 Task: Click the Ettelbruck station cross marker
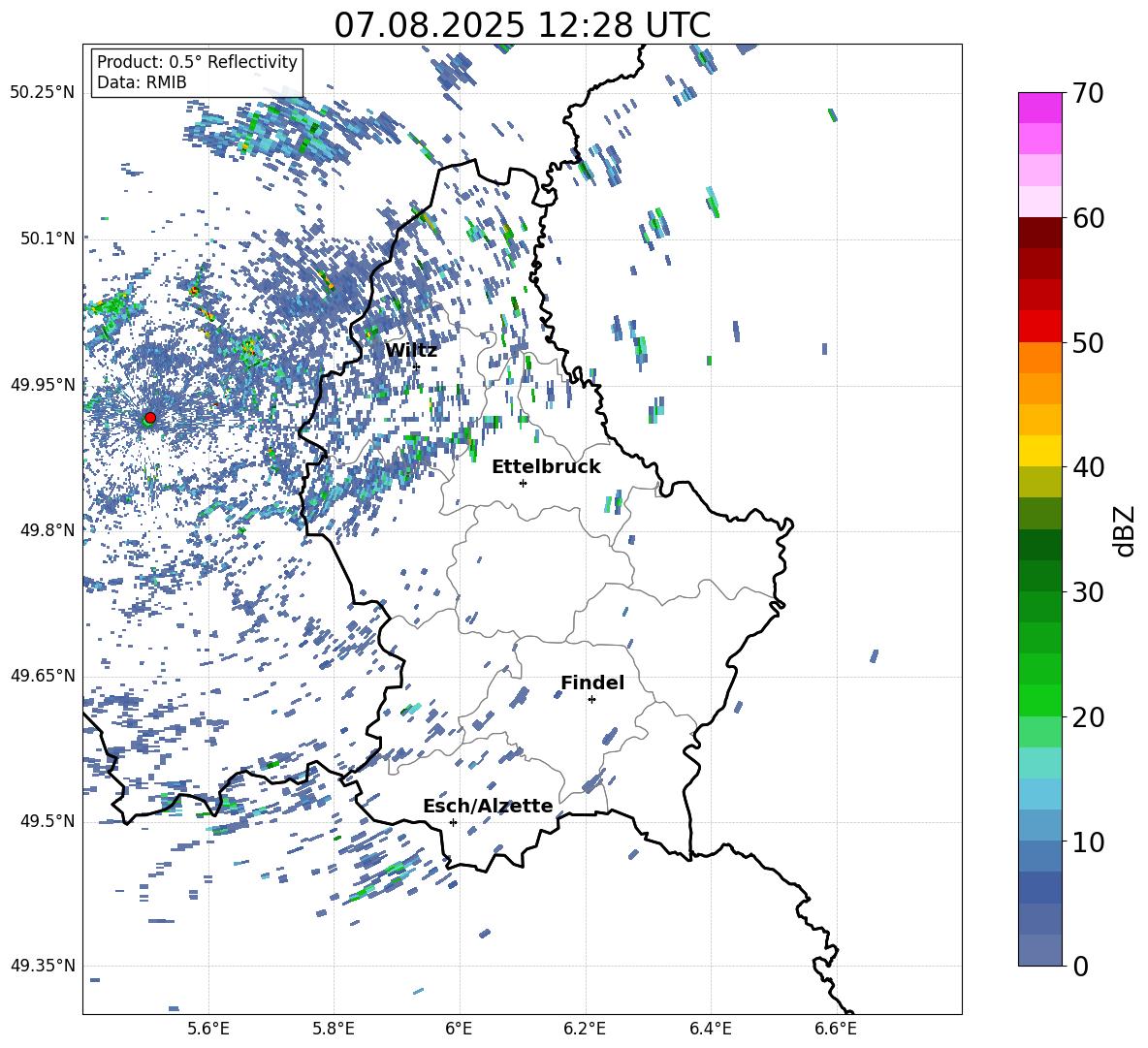(523, 483)
